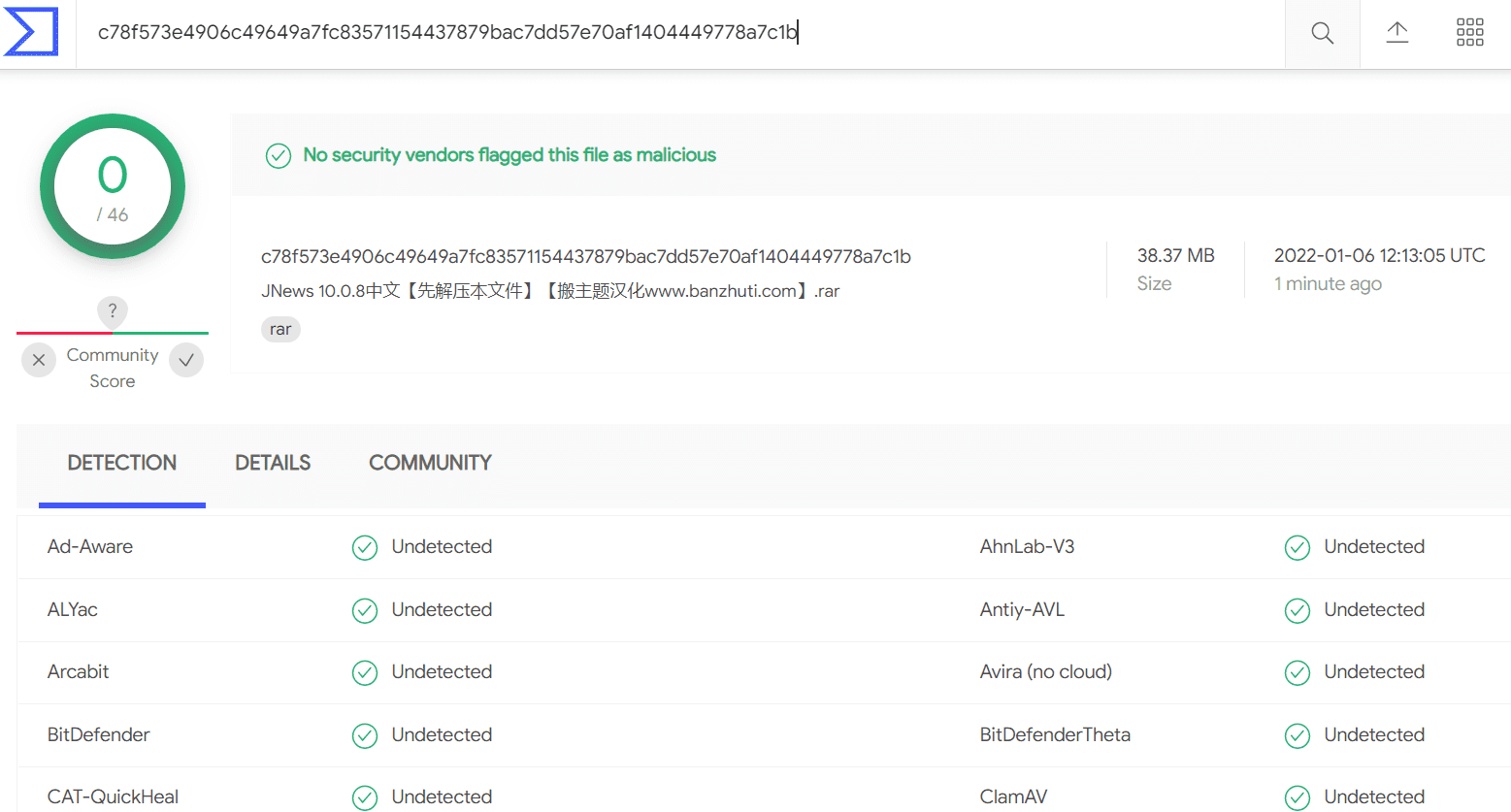This screenshot has width=1511, height=812.
Task: Click the Arcabit vendor name
Action: tap(79, 671)
